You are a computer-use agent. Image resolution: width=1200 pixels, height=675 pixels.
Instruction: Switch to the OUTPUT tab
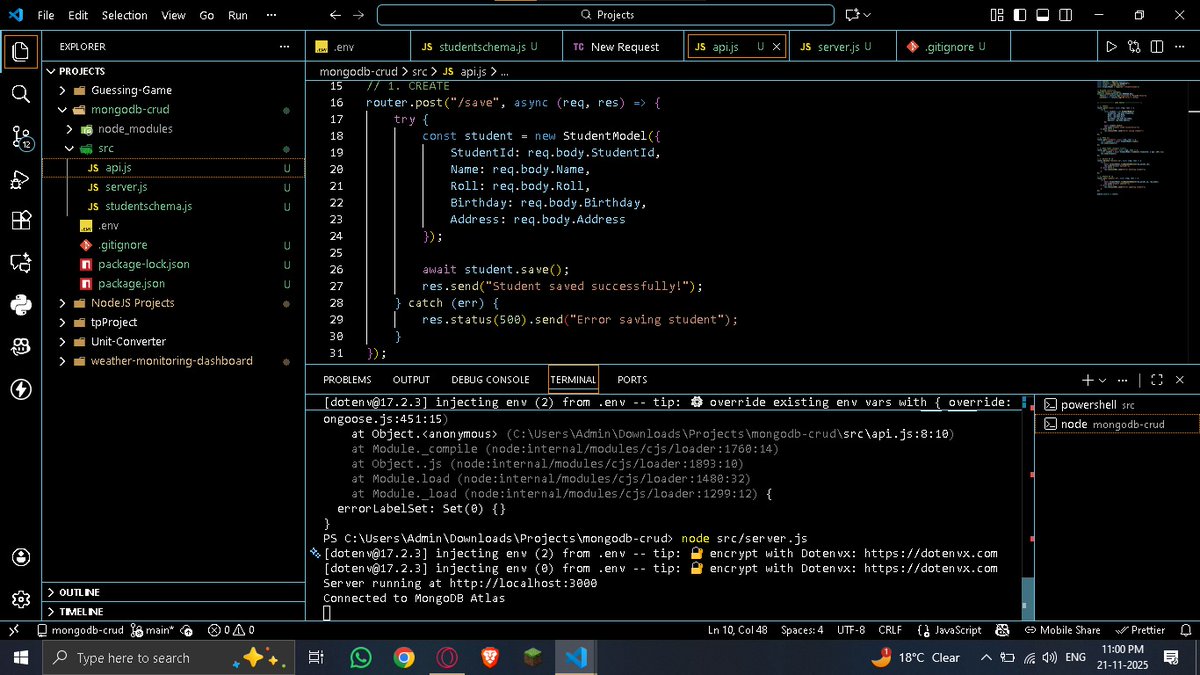(x=410, y=379)
